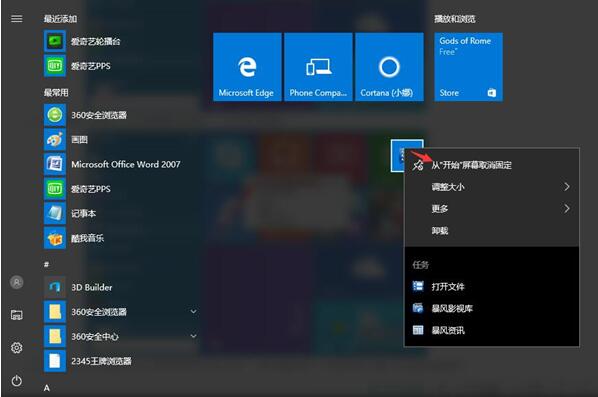Click the A alphabet index header
The width and height of the screenshot is (598, 397).
[47, 388]
